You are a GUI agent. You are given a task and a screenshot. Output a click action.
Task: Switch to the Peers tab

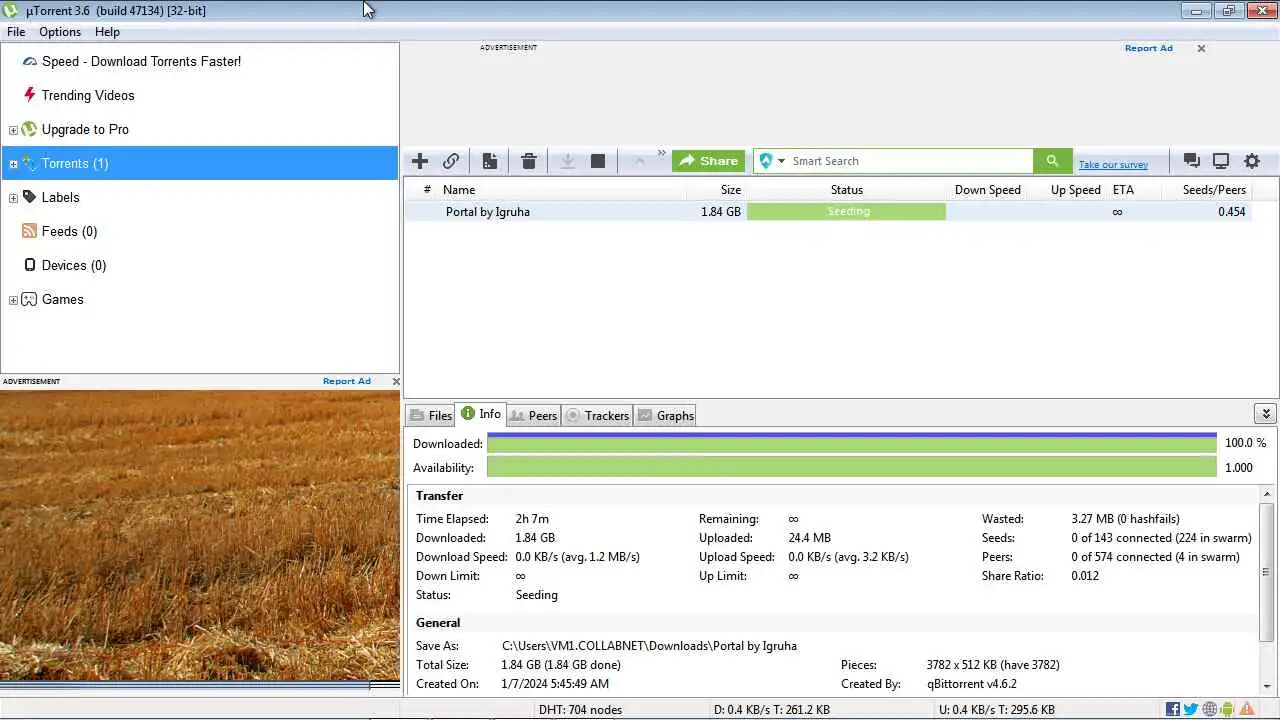pyautogui.click(x=533, y=415)
